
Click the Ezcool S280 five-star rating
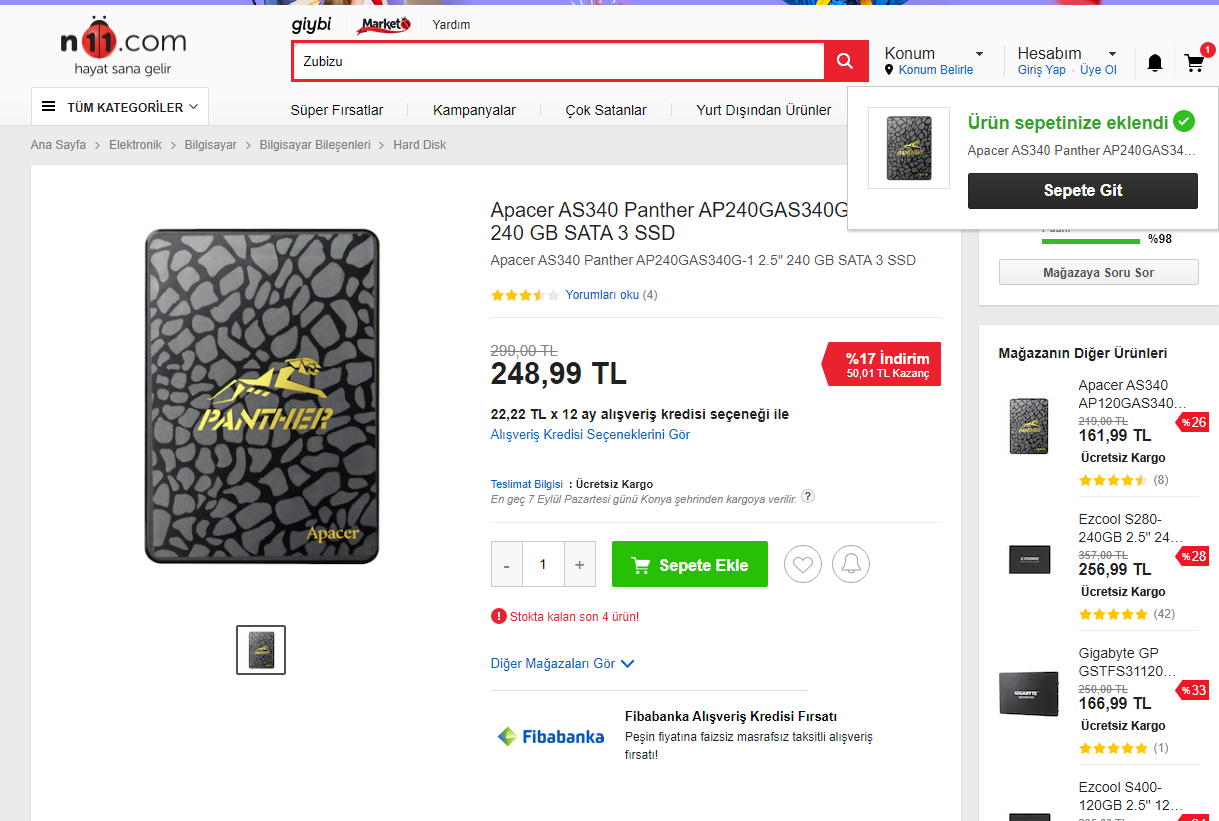1114,614
